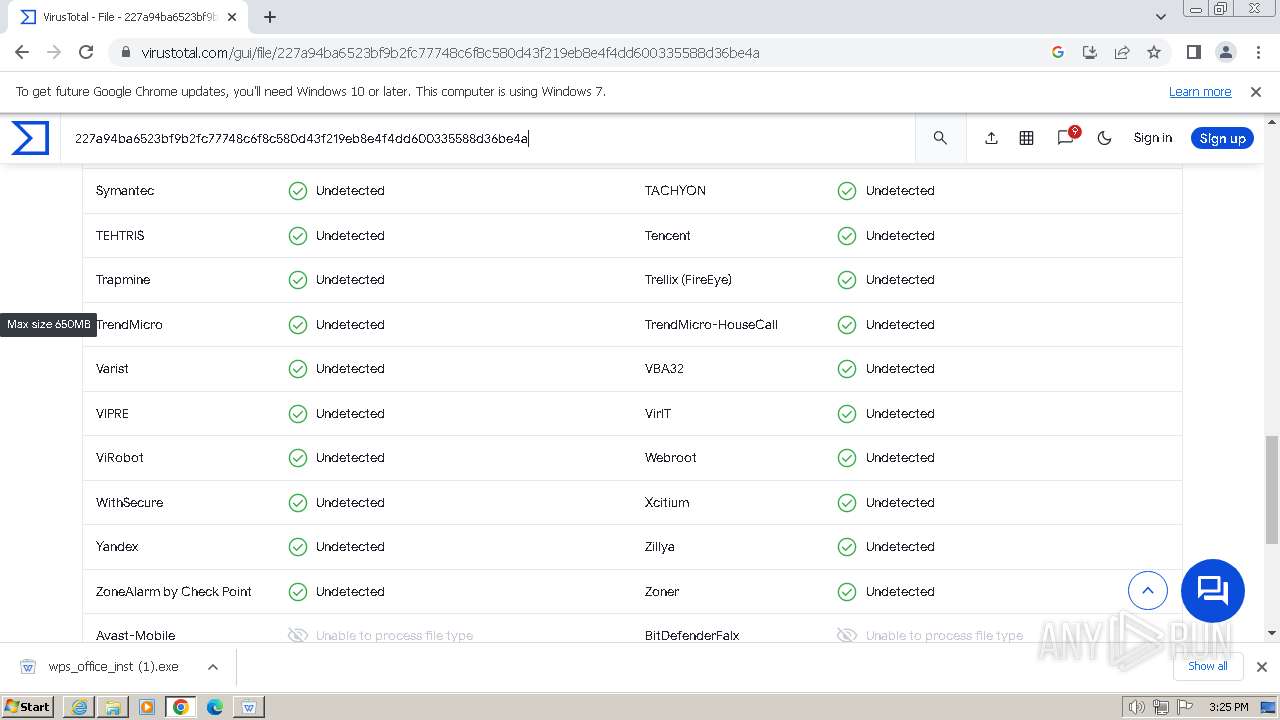Click the Sign up button

coord(1222,138)
